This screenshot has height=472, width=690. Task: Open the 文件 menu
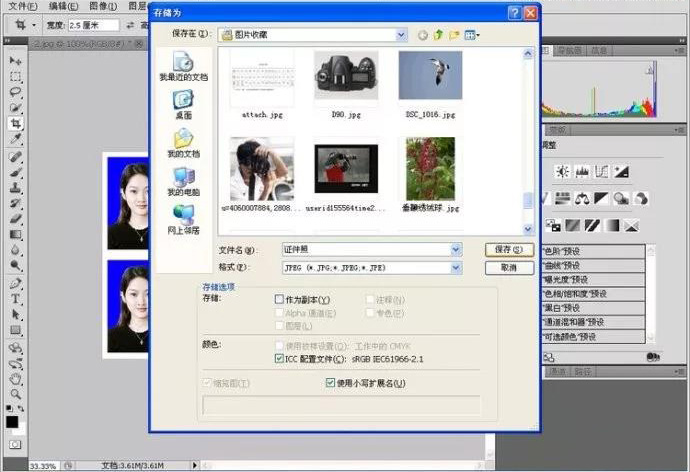click(x=23, y=6)
